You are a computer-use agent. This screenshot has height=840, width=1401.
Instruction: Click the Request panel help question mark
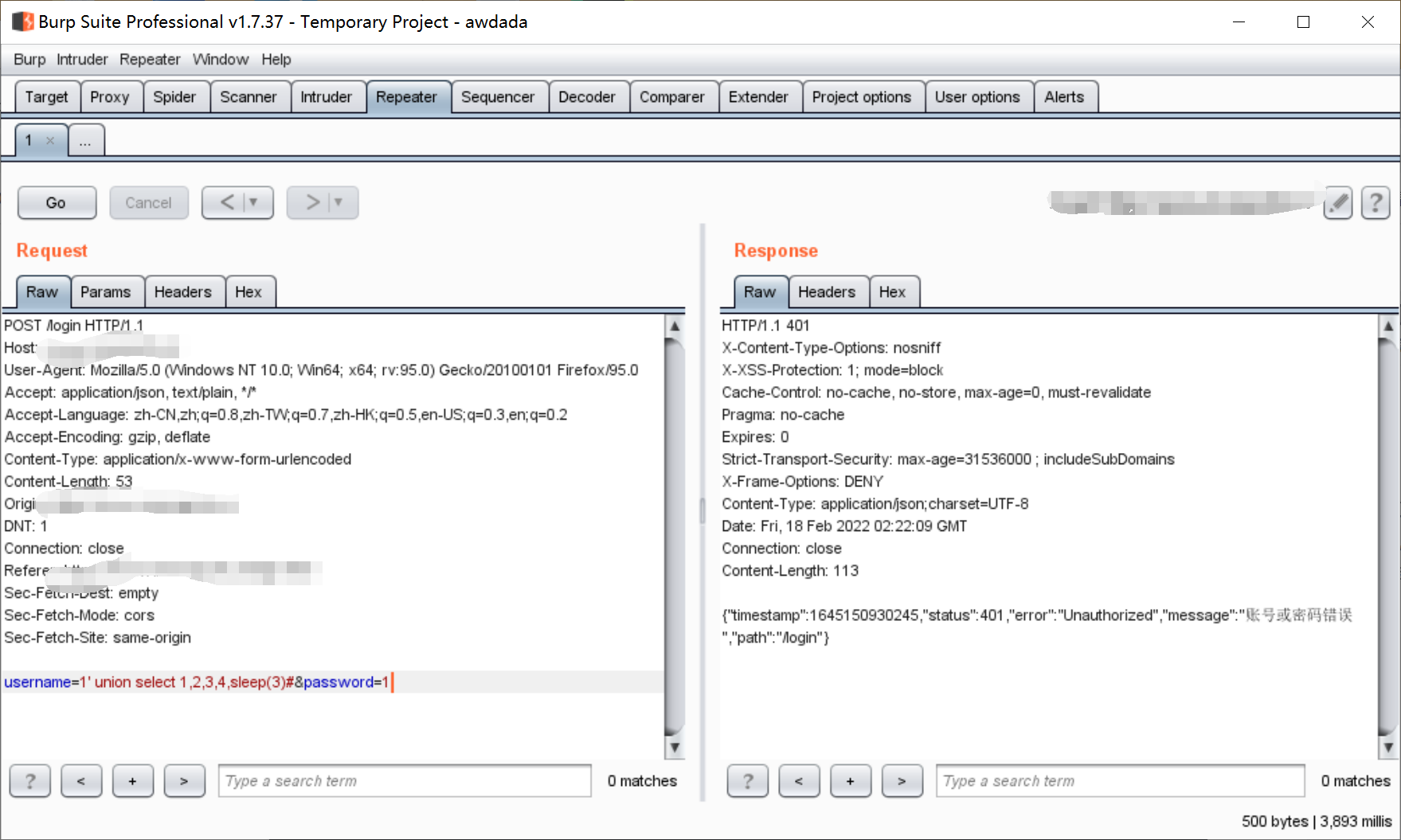pos(29,780)
